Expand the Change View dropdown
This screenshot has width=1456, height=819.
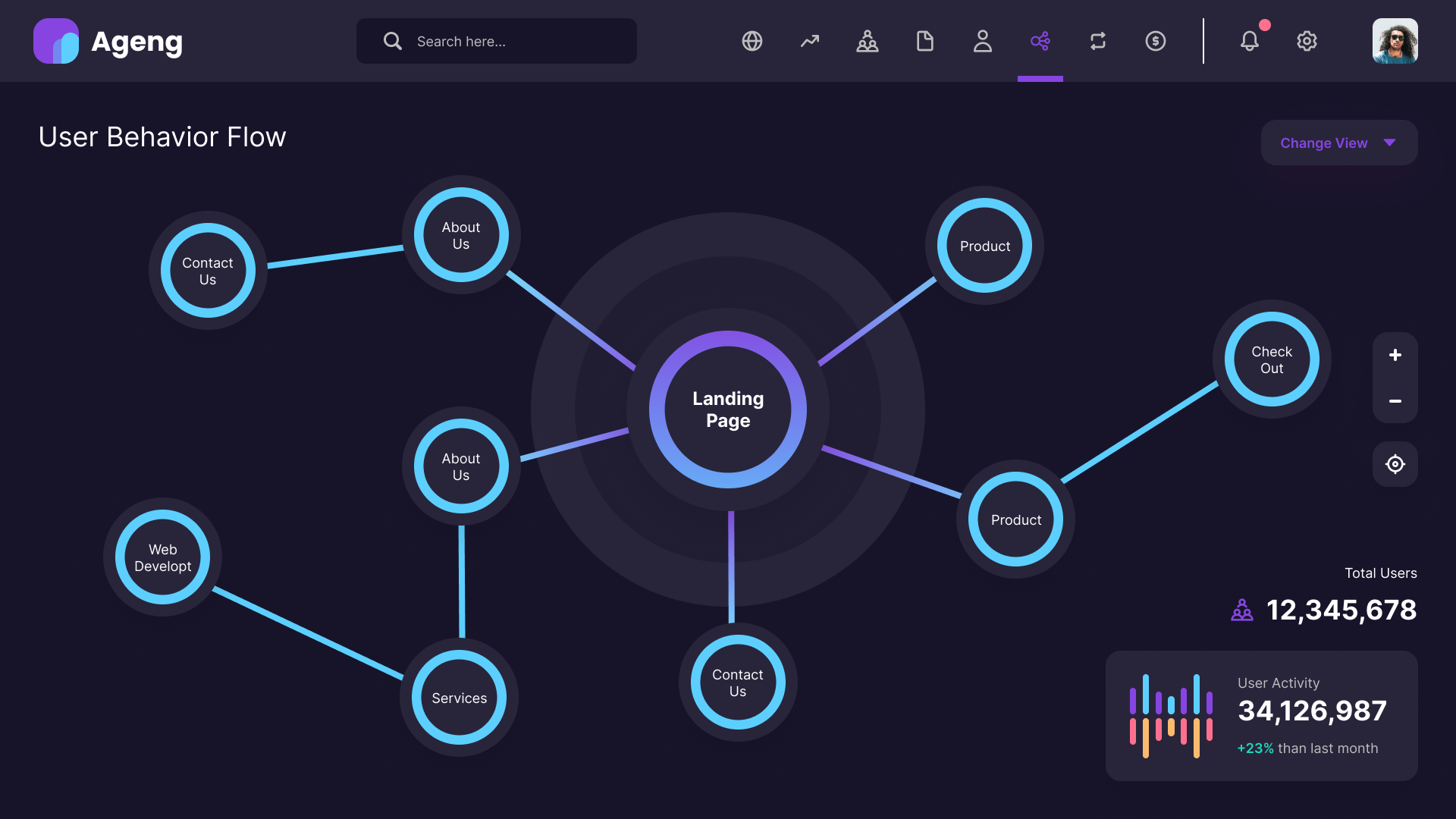coord(1338,143)
